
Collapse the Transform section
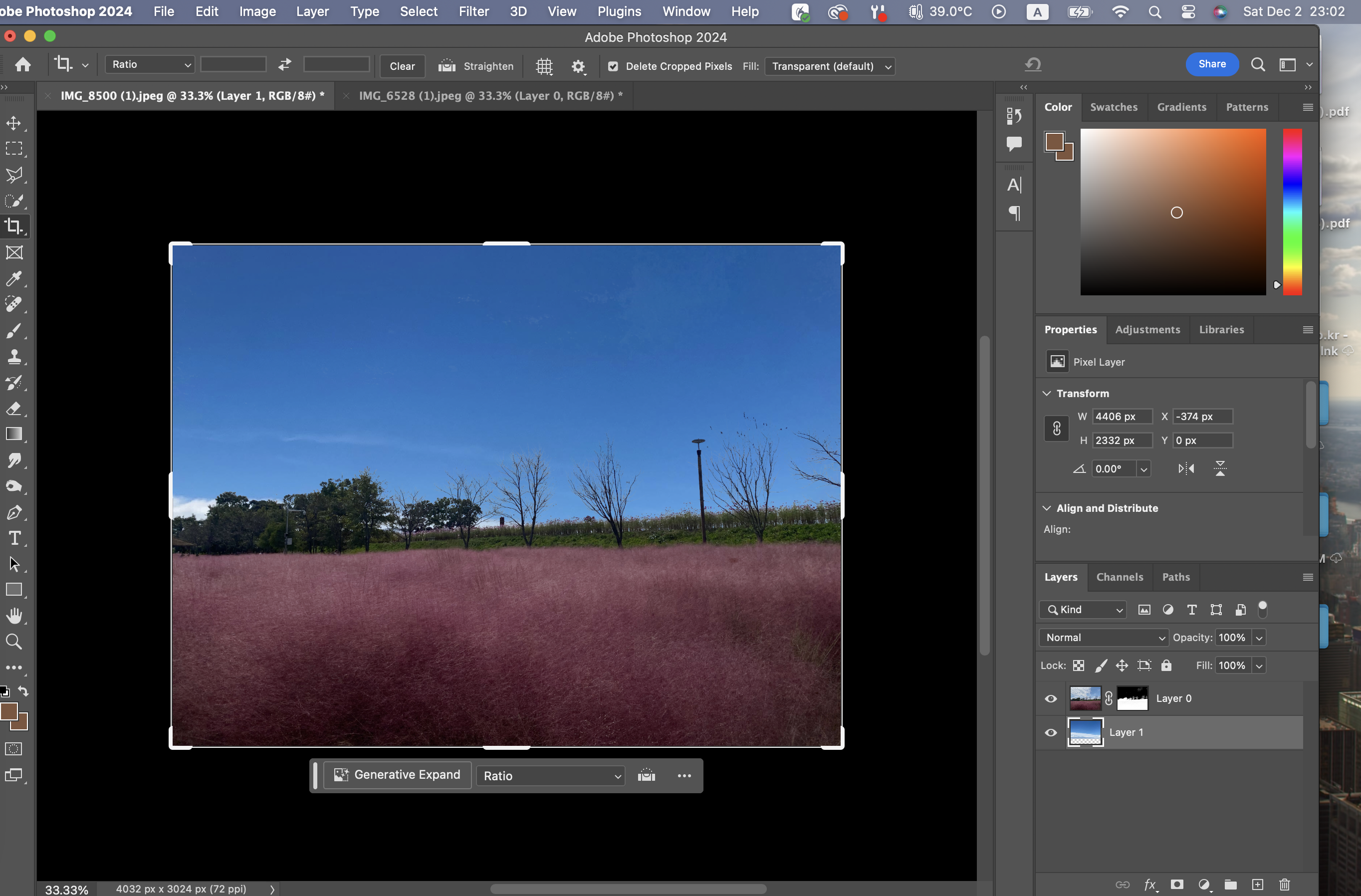[x=1047, y=394]
